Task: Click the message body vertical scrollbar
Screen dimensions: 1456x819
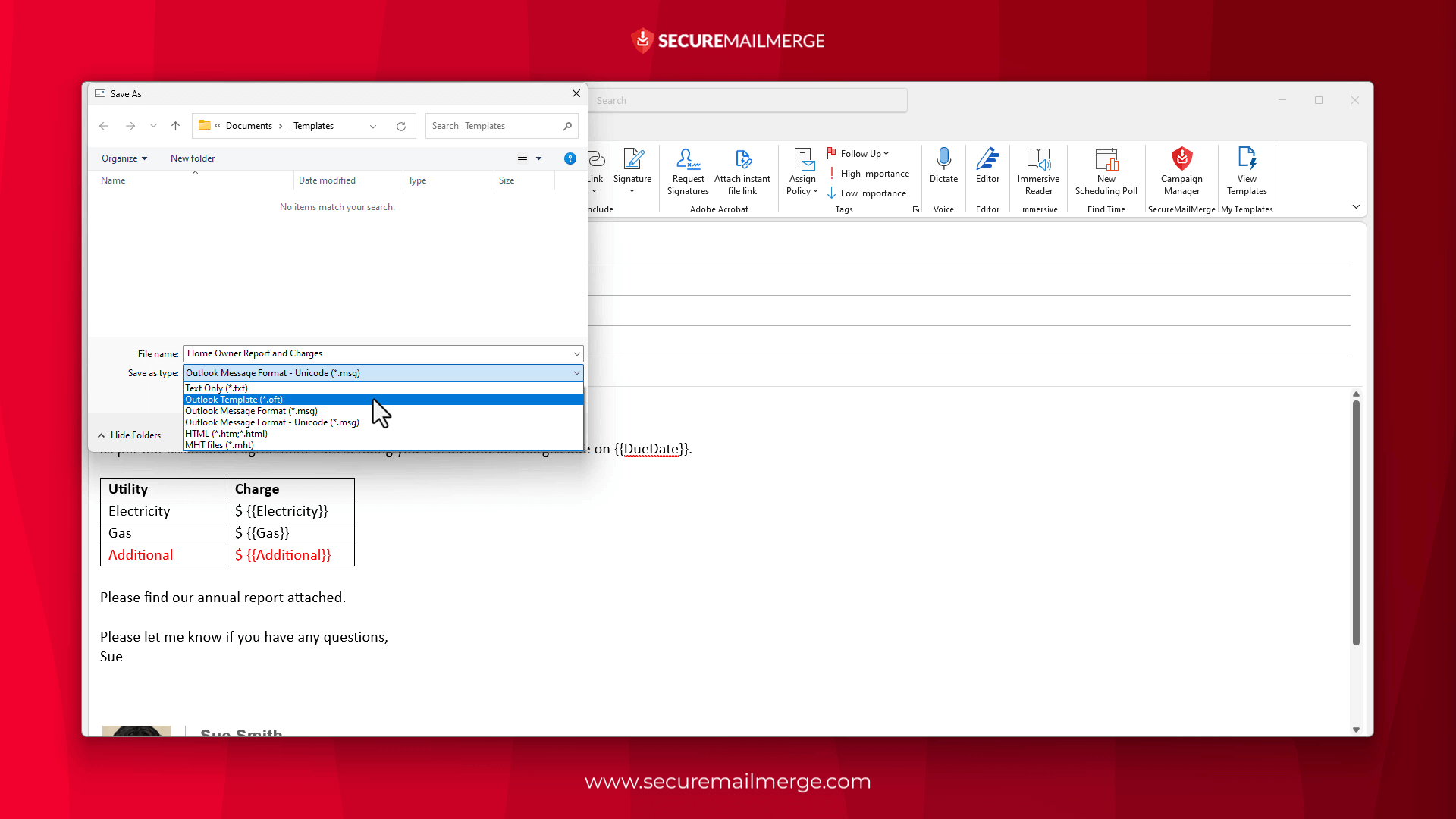Action: [1356, 523]
